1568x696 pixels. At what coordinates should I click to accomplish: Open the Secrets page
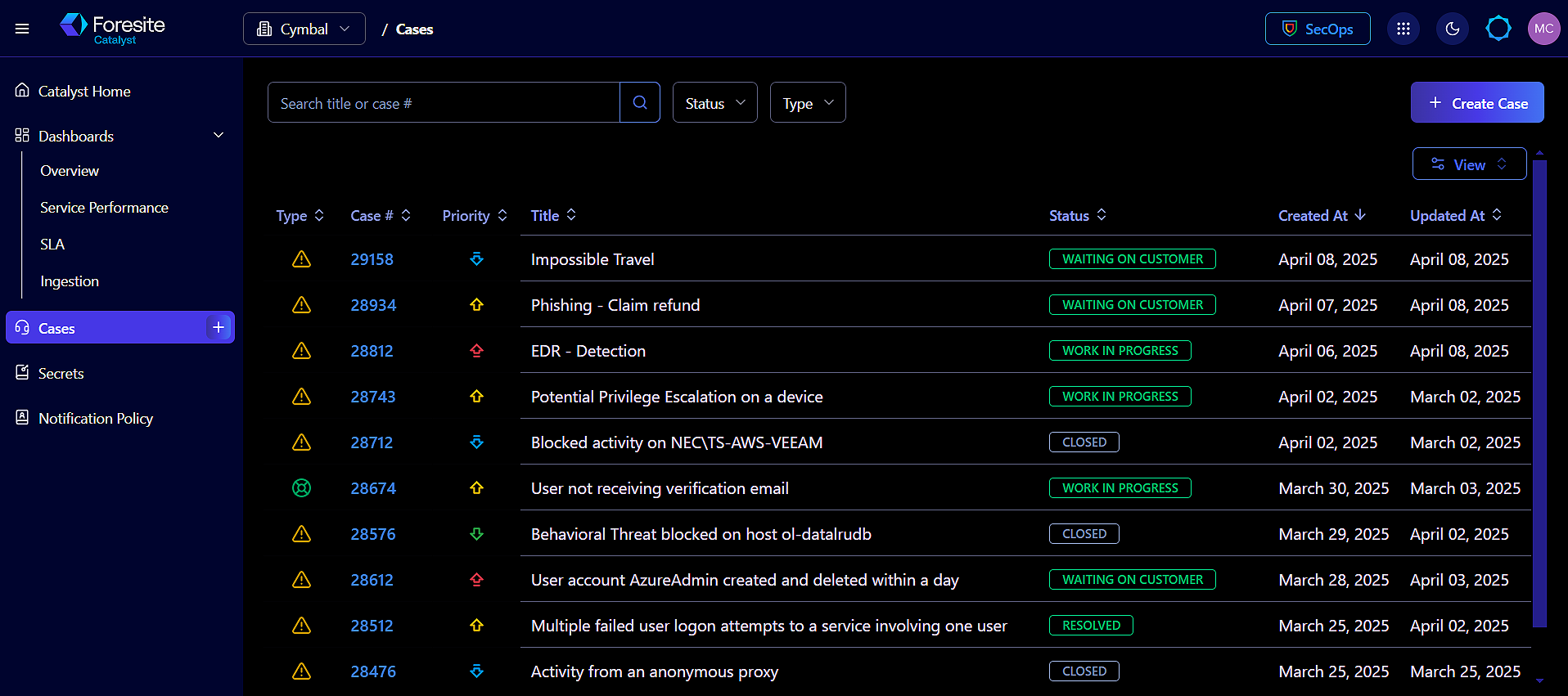click(61, 373)
